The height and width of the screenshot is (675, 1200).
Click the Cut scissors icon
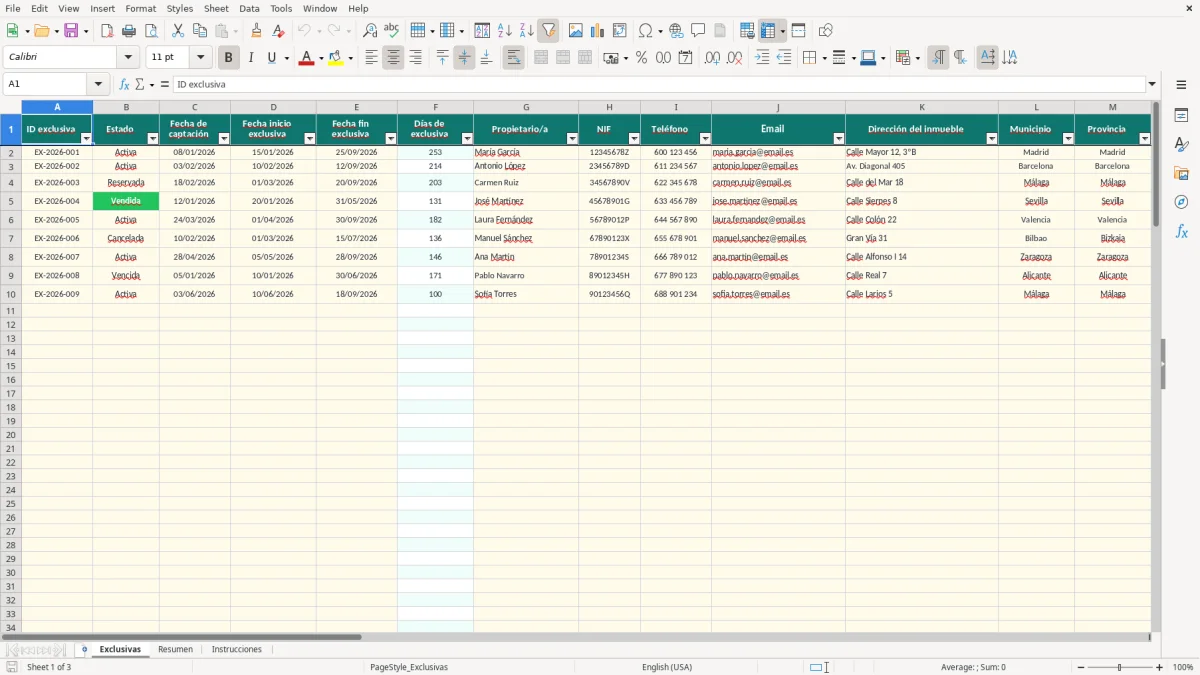click(x=178, y=31)
